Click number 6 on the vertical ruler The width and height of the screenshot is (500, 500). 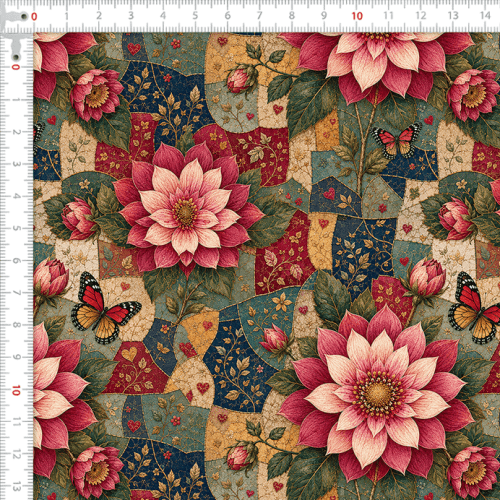tap(16, 260)
